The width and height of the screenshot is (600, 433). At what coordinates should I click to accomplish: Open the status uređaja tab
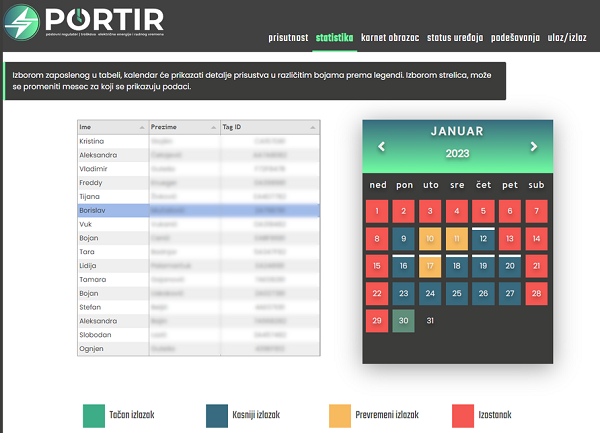tap(455, 38)
